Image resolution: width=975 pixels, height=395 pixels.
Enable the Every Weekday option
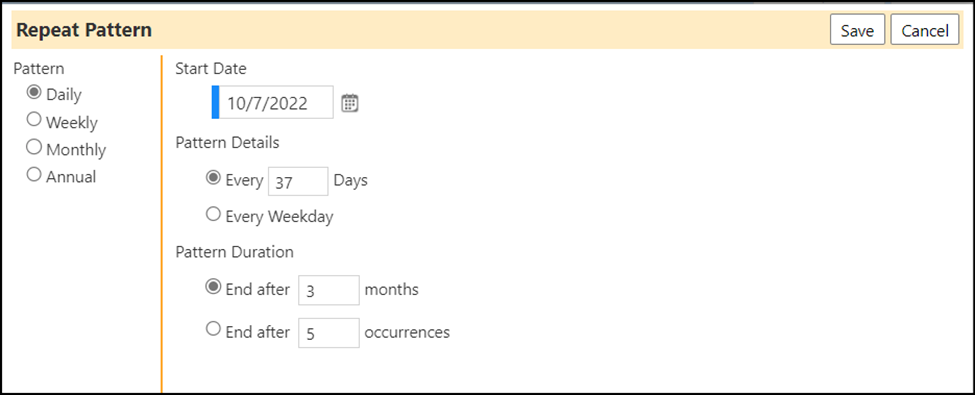click(213, 214)
